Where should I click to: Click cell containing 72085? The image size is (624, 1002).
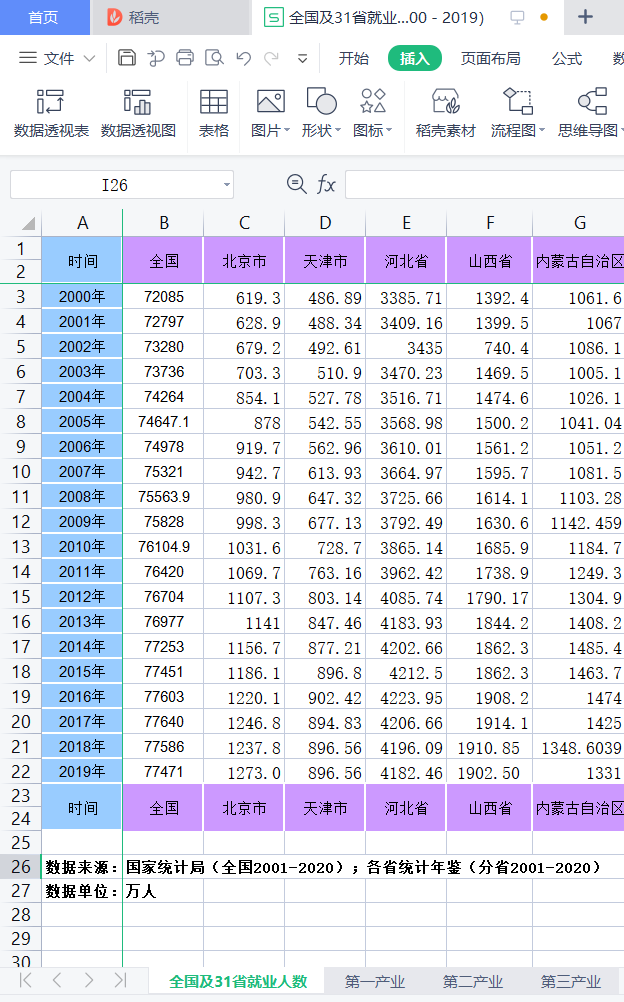pos(164,297)
